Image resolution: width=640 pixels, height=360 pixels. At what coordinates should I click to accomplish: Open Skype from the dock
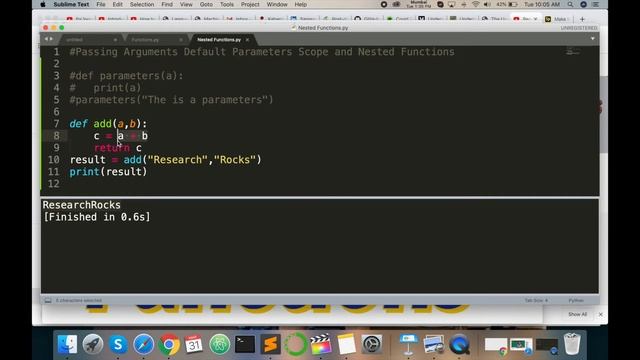coord(118,344)
